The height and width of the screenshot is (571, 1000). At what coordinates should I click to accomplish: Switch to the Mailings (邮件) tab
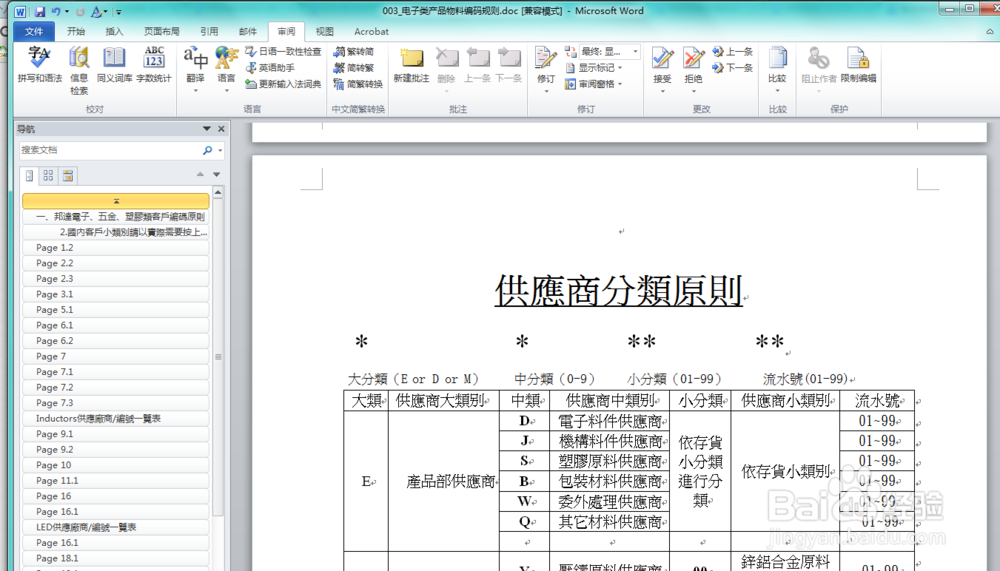pos(247,31)
